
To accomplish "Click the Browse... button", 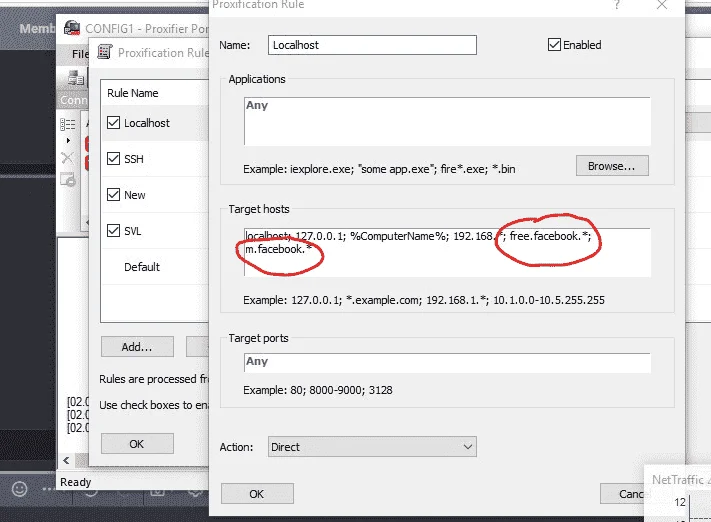I will (x=612, y=166).
